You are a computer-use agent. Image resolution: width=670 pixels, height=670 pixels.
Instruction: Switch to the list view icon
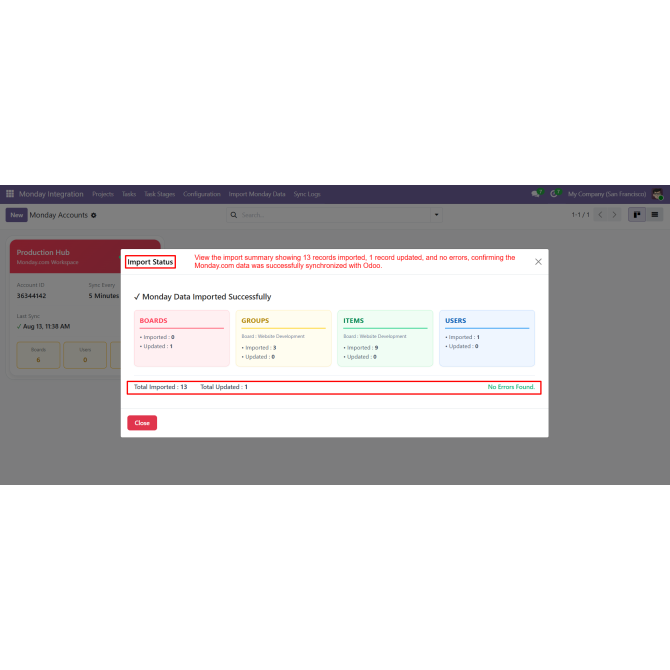(x=655, y=215)
